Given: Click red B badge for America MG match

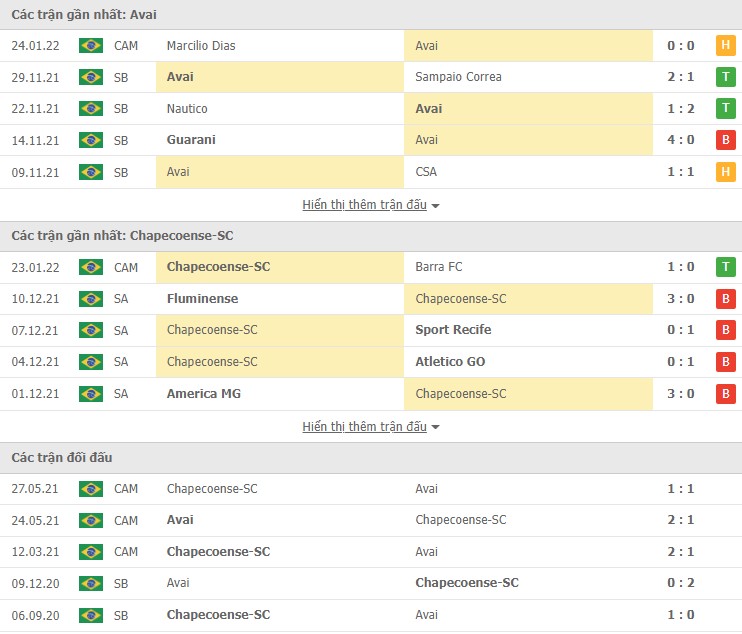Looking at the screenshot, I should tap(725, 394).
